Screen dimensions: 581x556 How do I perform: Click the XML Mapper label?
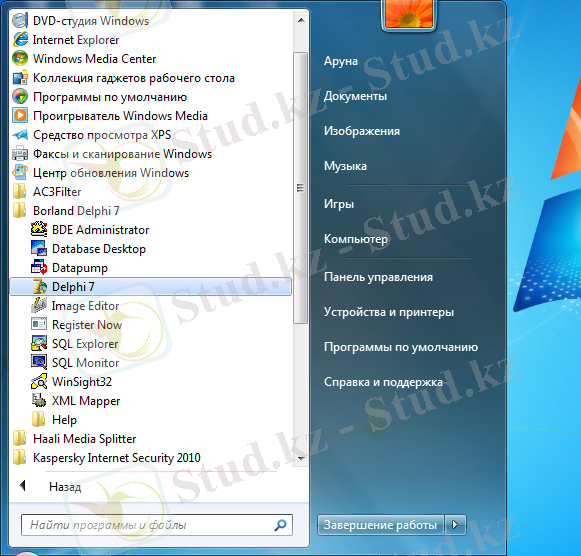[x=86, y=401]
